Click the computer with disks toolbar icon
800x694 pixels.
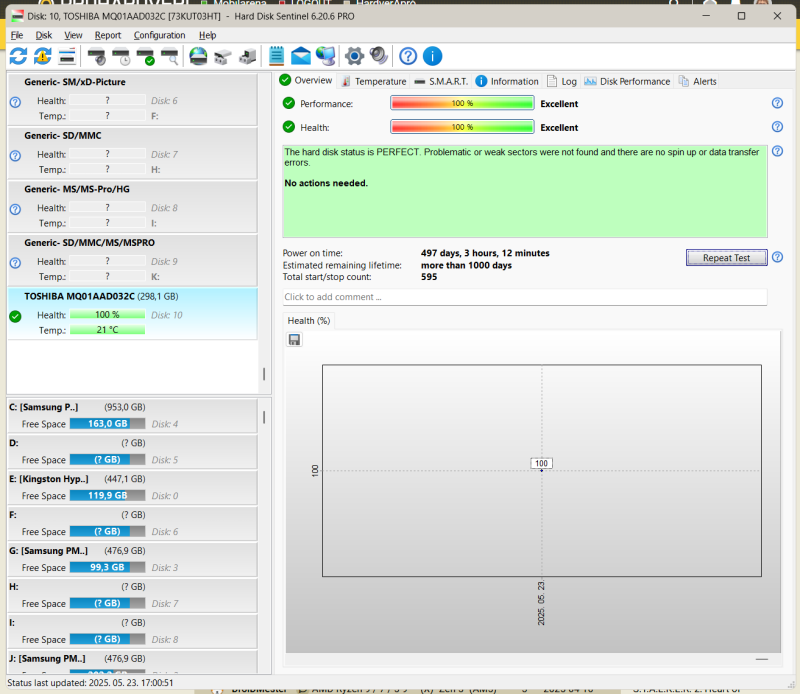pos(247,57)
